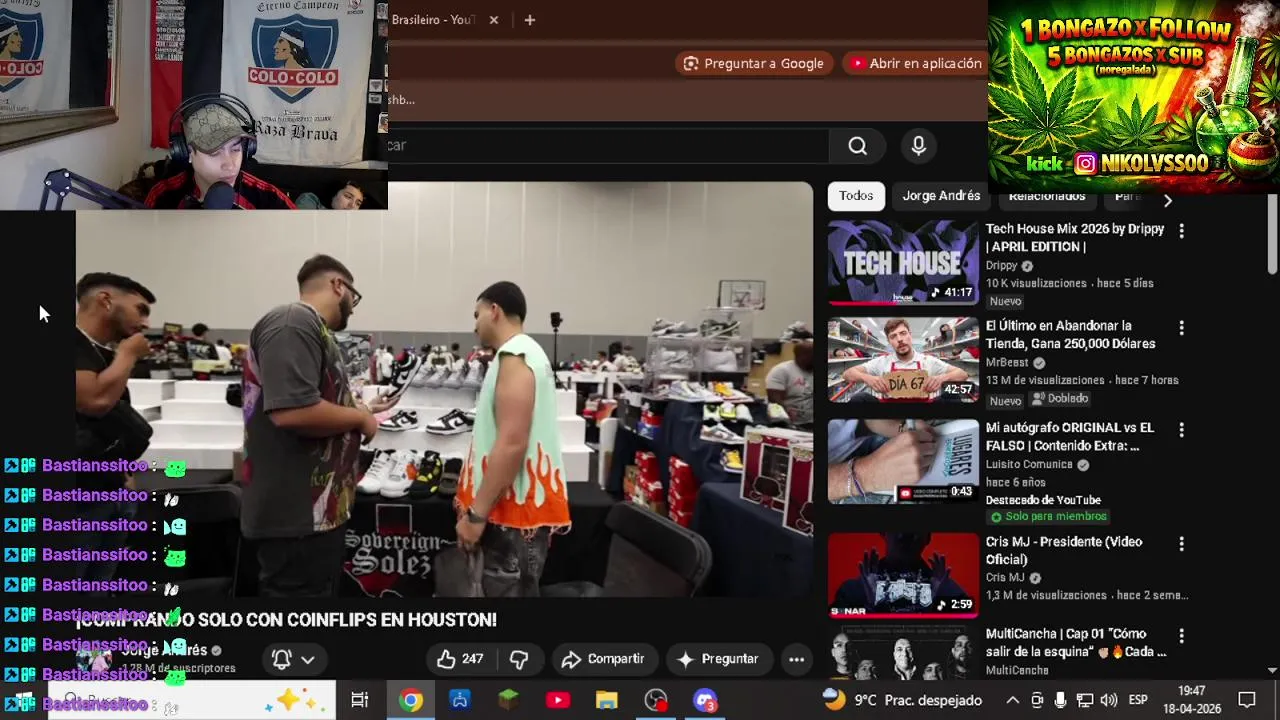This screenshot has height=720, width=1280.
Task: Open the notification bell dropdown for the channel
Action: (293, 659)
